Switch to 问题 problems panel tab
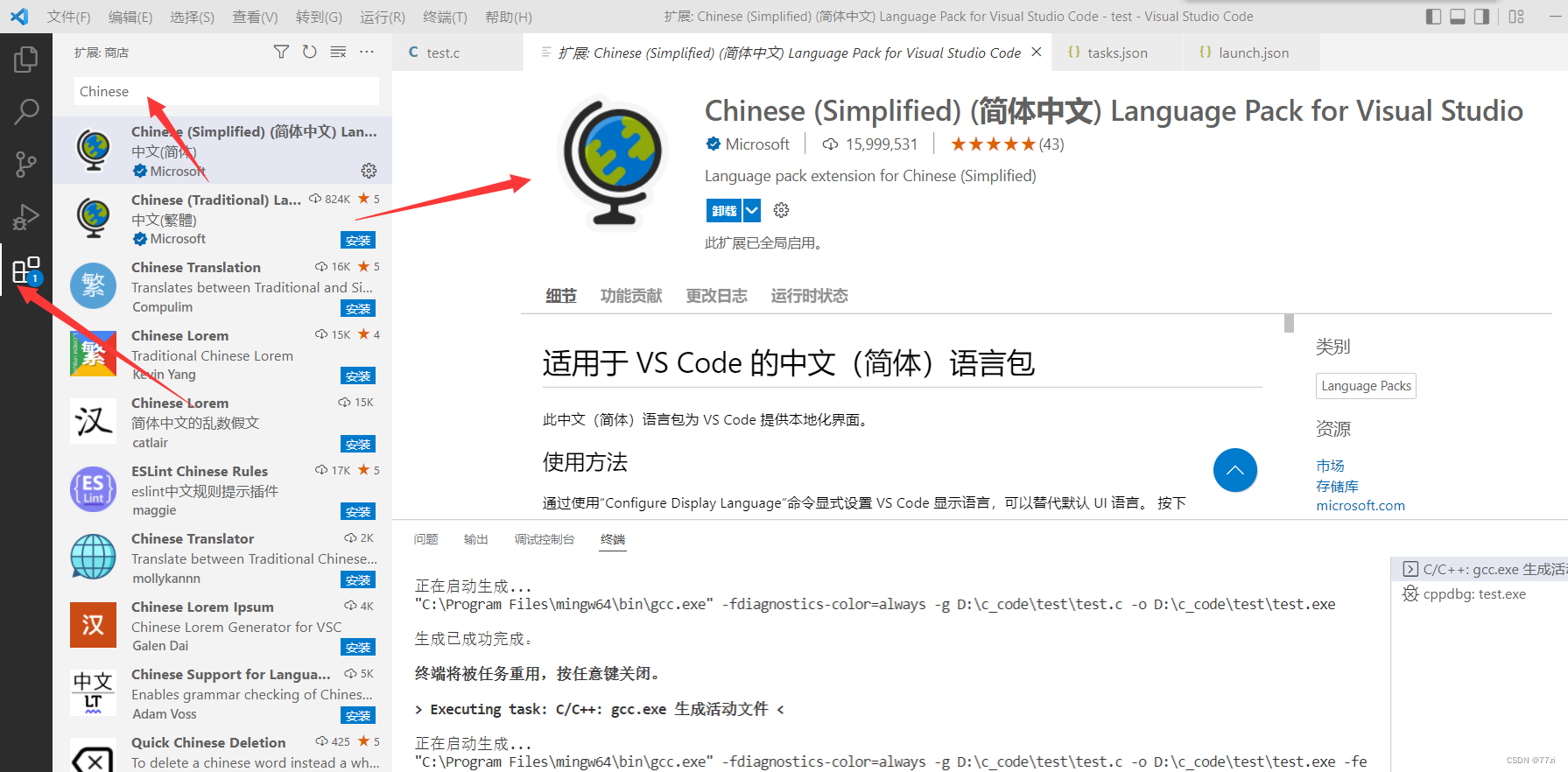Viewport: 1568px width, 772px height. (x=426, y=539)
